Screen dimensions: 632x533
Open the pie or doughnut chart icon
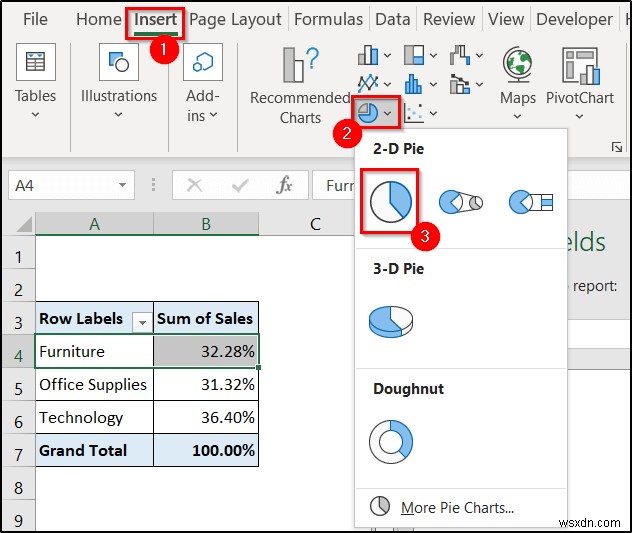click(368, 113)
